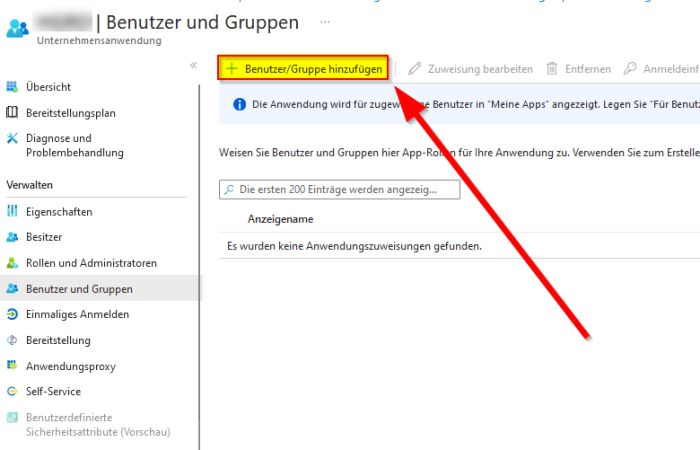The height and width of the screenshot is (450, 700).
Task: Click the green plus icon for adding user
Action: 232,69
